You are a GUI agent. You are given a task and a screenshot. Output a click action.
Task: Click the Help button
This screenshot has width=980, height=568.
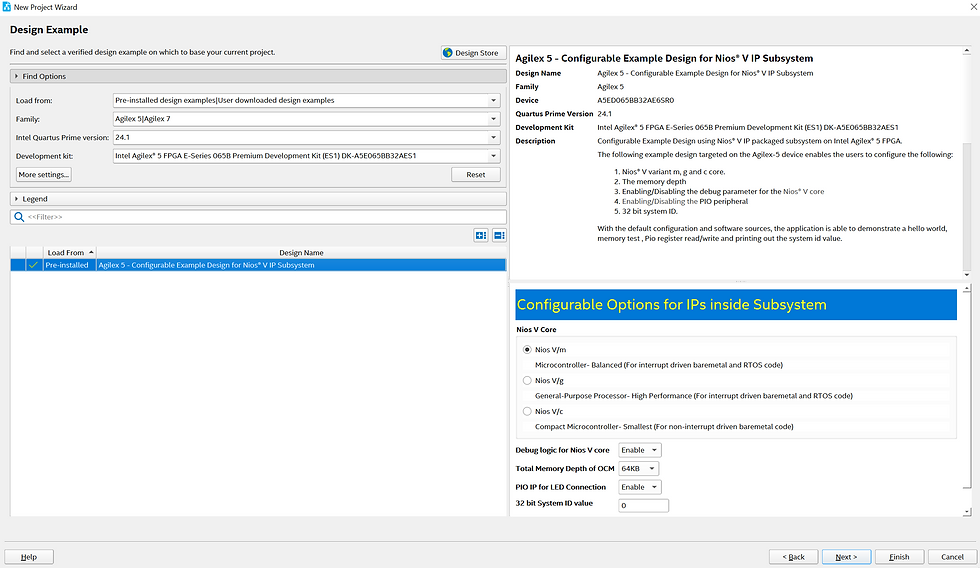coord(29,557)
